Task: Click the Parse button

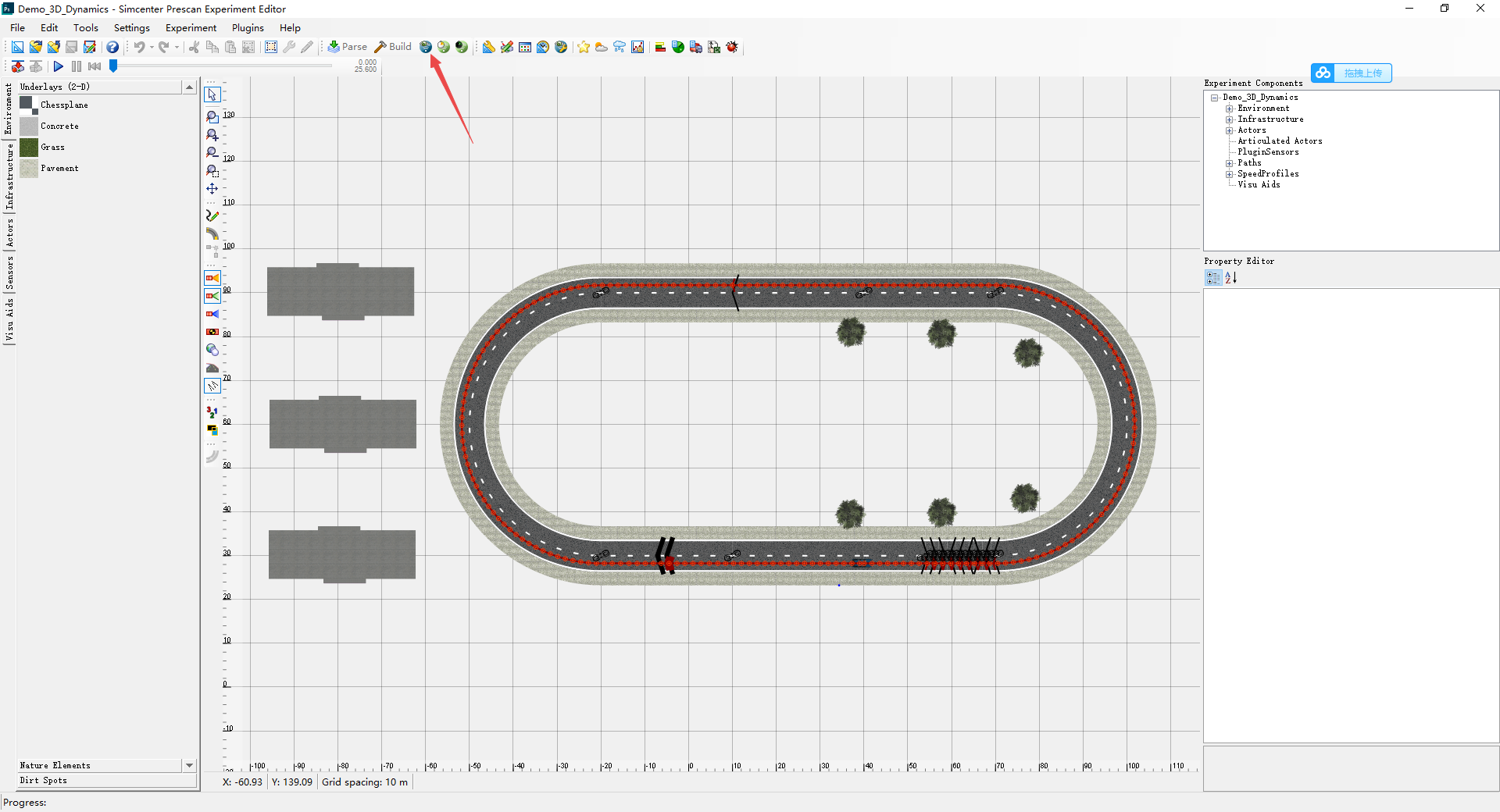Action: 348,47
